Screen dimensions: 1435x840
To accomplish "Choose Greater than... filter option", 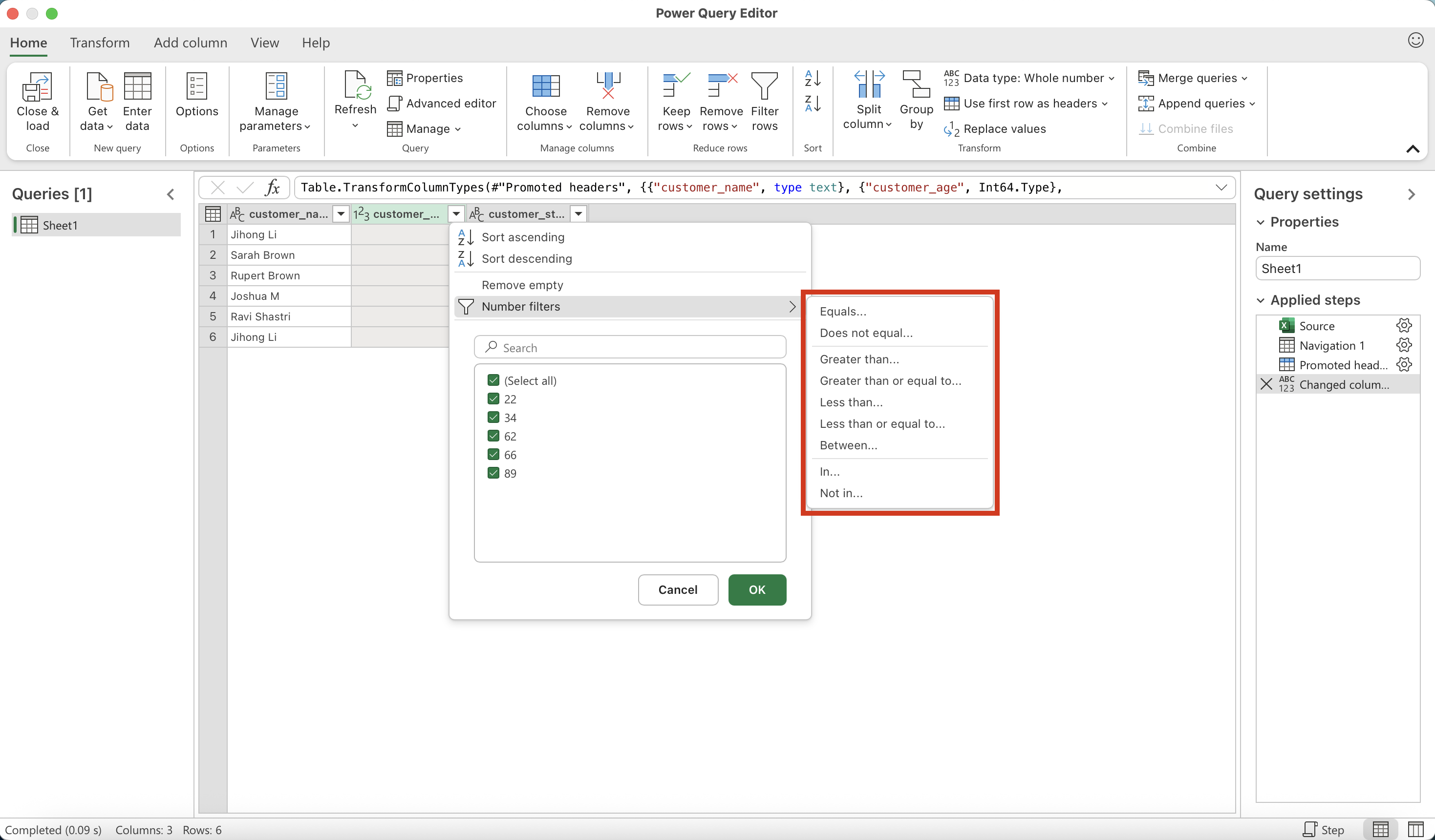I will point(859,359).
